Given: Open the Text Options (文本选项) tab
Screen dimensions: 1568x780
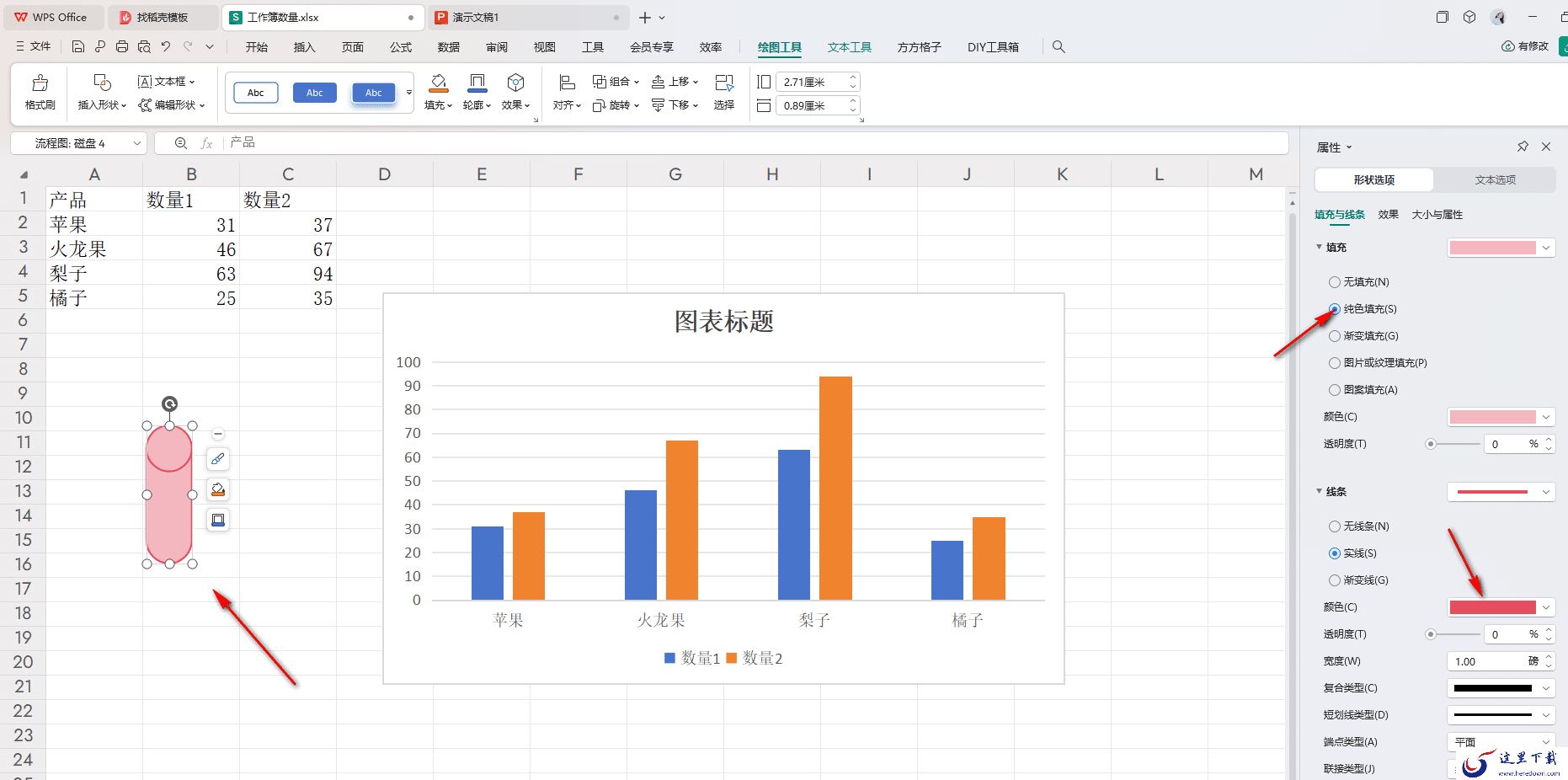Looking at the screenshot, I should pyautogui.click(x=1495, y=179).
